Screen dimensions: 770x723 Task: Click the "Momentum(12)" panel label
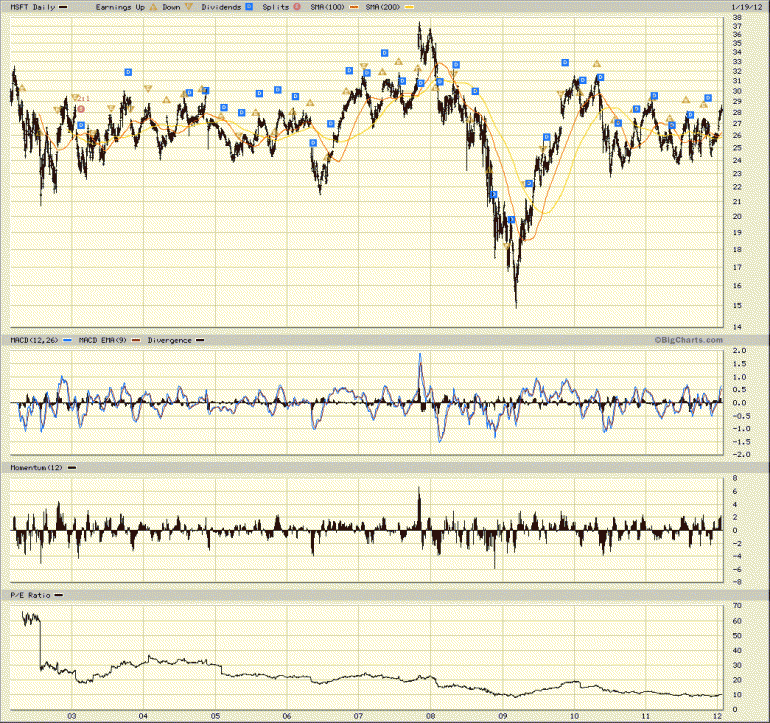[37, 468]
